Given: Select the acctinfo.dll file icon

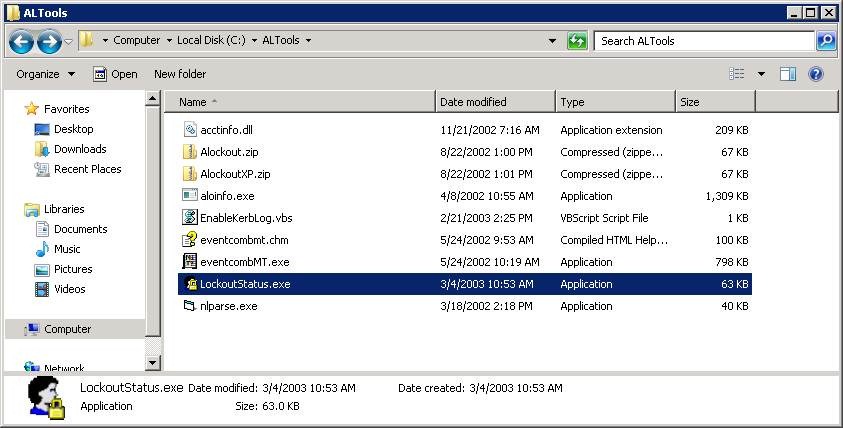Looking at the screenshot, I should [190, 129].
